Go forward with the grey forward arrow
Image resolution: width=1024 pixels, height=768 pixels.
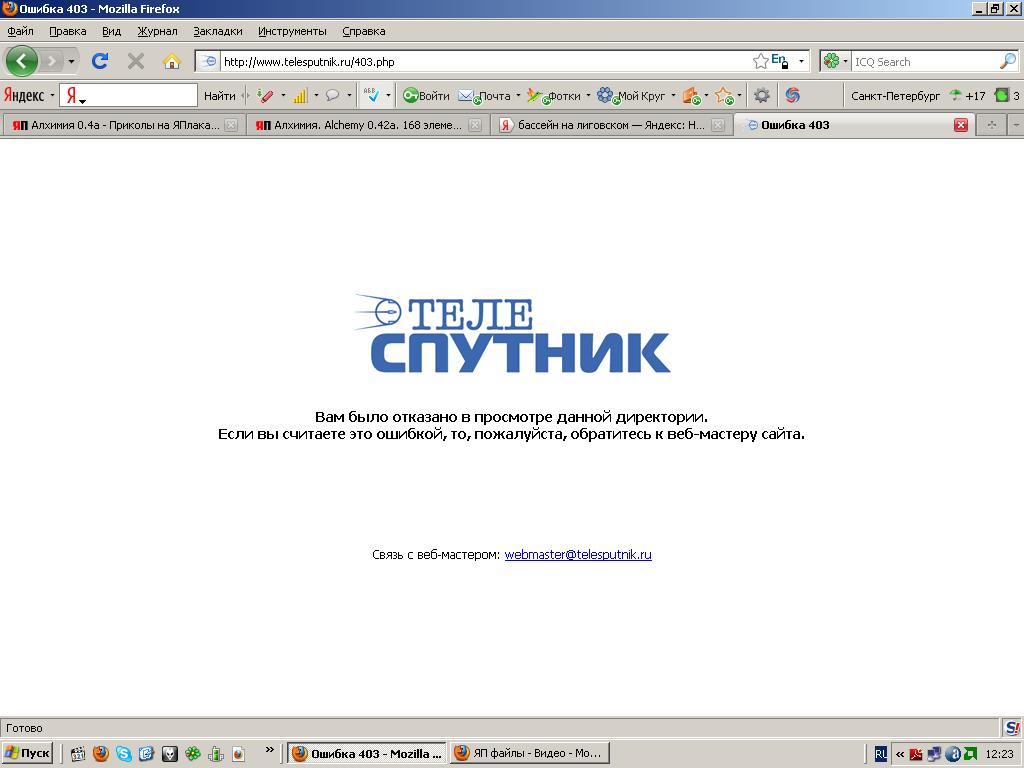coord(51,62)
